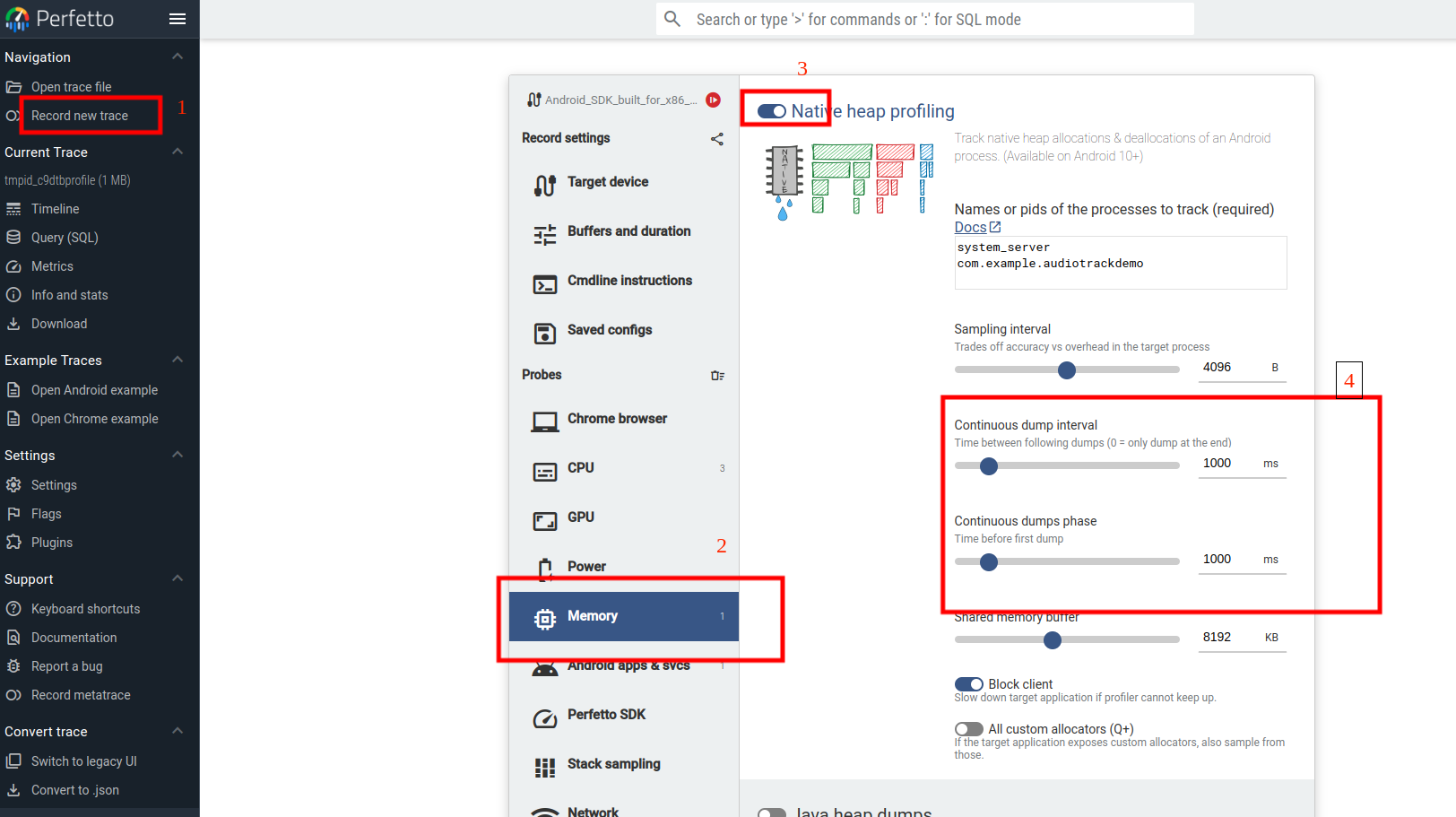Click the Target device cable icon
This screenshot has height=817, width=1456.
pyautogui.click(x=545, y=186)
